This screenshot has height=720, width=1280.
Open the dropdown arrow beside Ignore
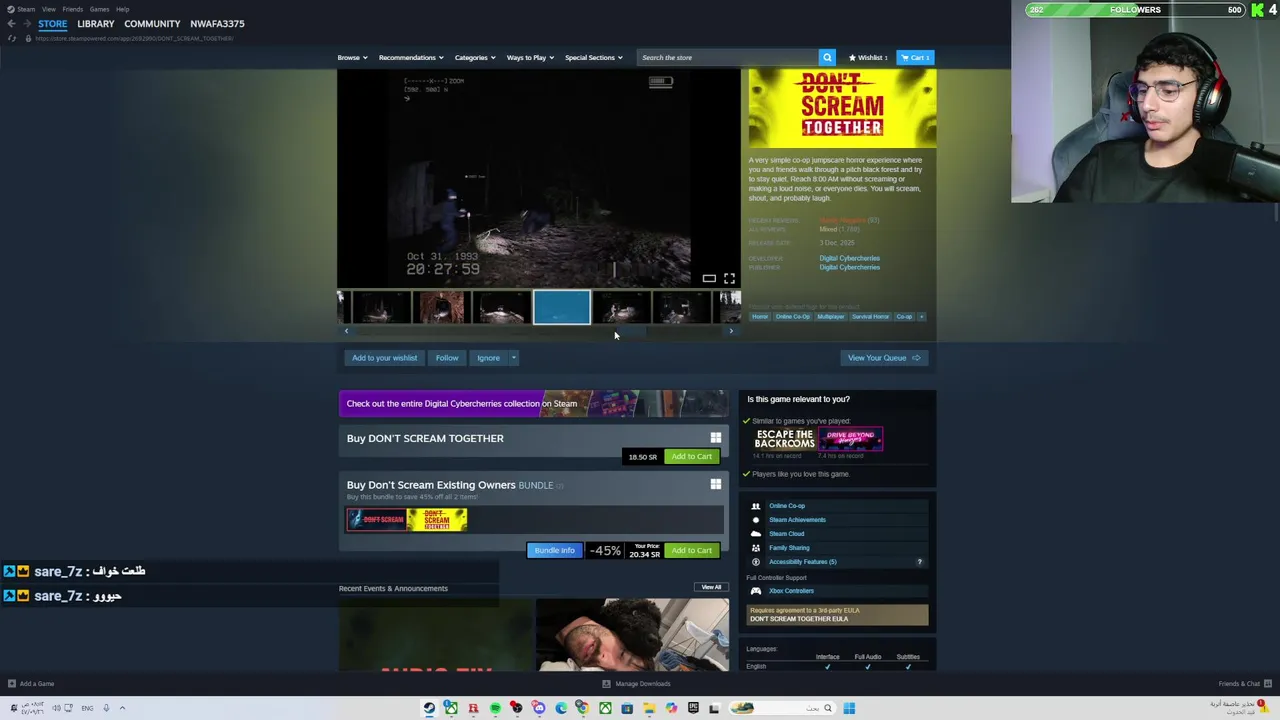(x=513, y=358)
